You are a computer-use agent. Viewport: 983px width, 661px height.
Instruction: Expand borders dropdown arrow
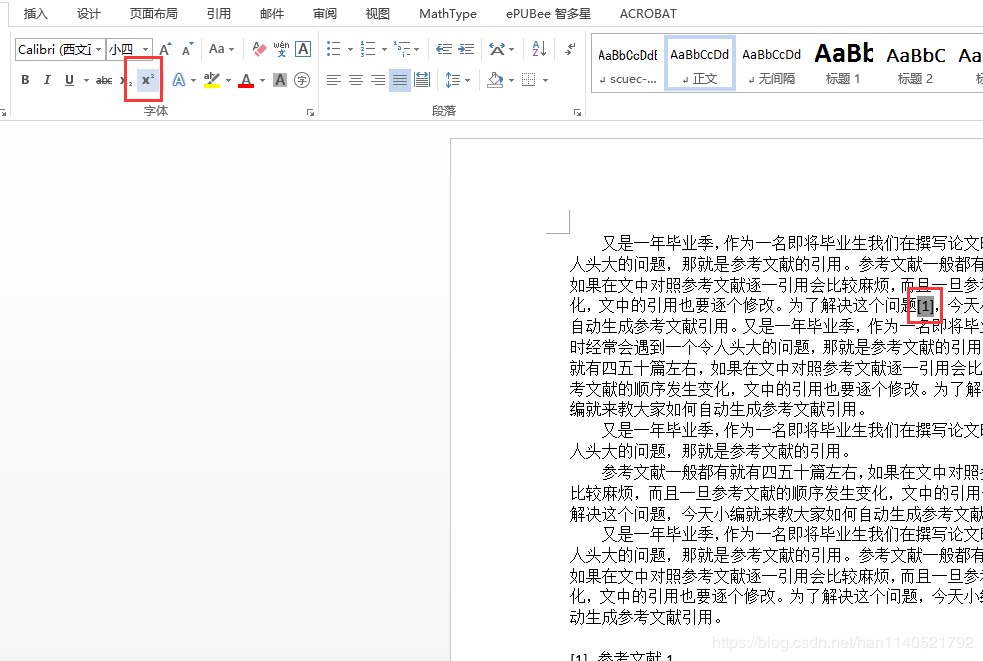(x=545, y=80)
